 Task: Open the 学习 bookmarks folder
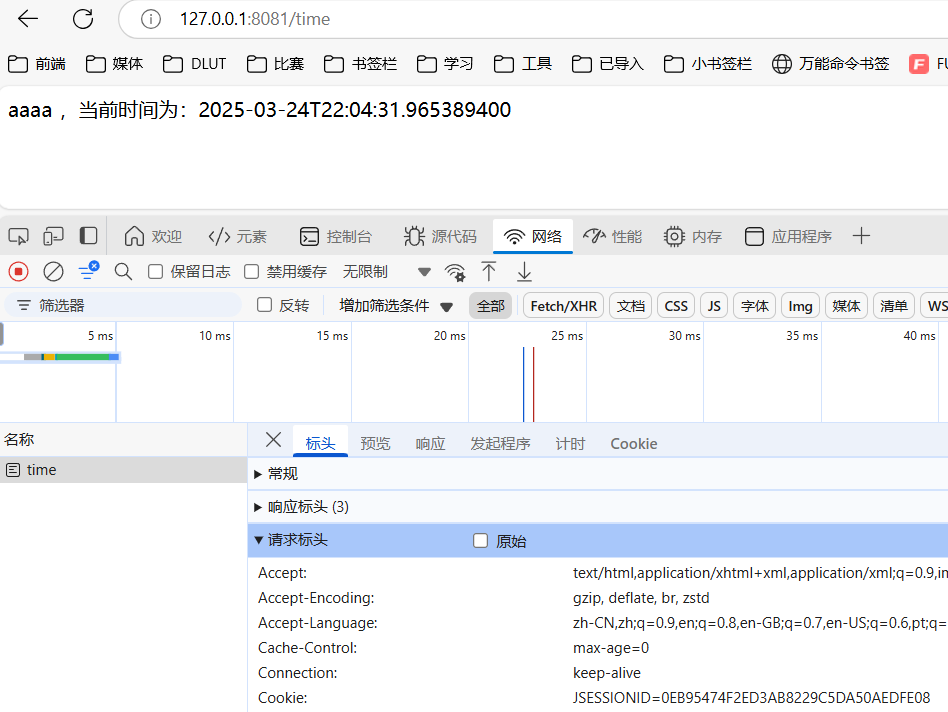[445, 63]
